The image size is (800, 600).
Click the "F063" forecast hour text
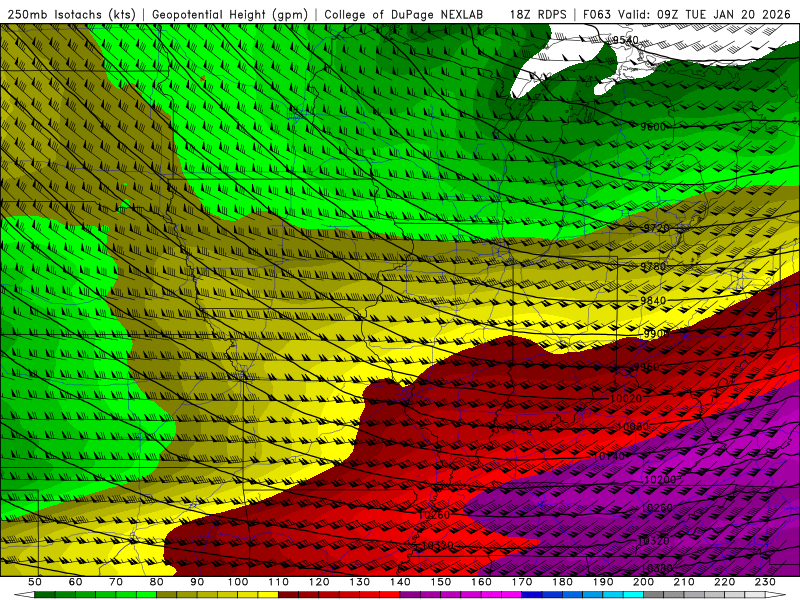(596, 14)
